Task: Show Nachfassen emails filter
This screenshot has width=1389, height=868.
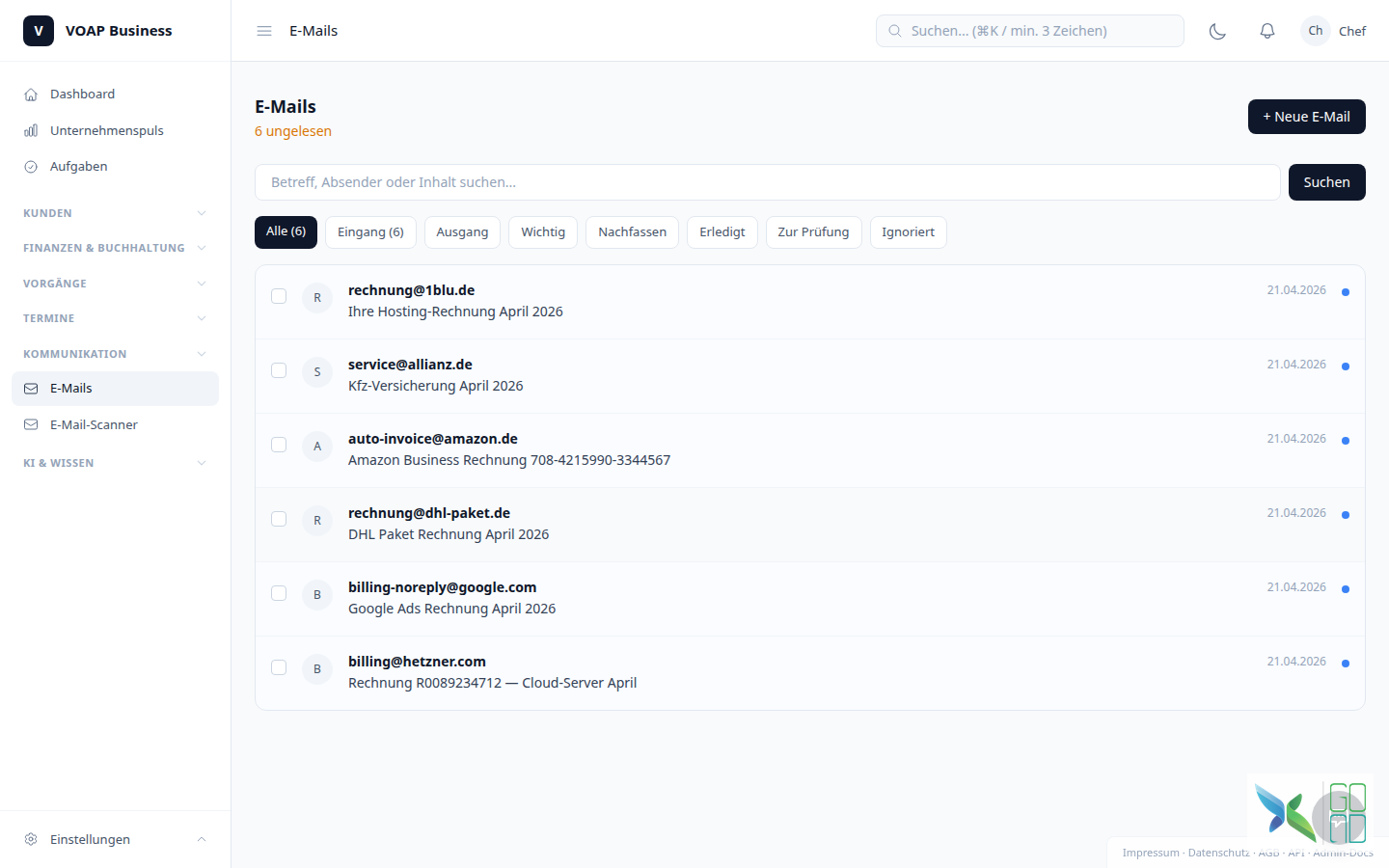Action: pos(632,232)
